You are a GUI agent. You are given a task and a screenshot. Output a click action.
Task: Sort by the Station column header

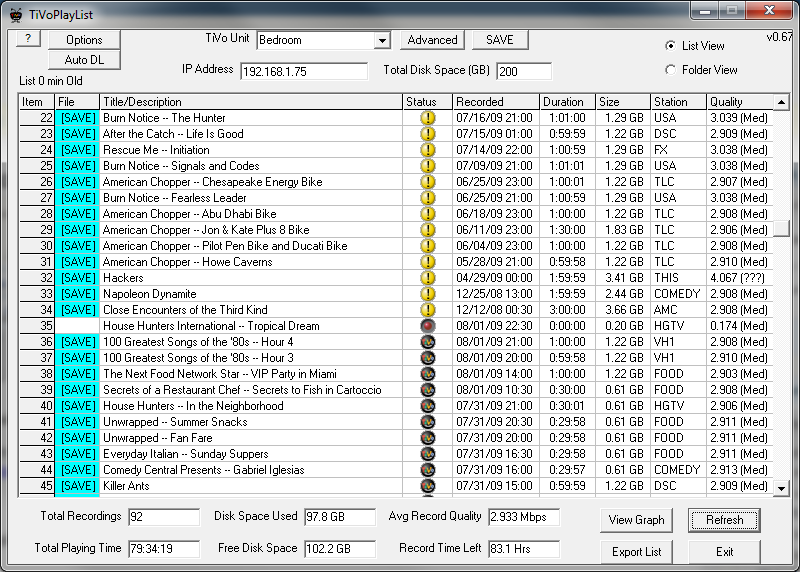[x=678, y=102]
